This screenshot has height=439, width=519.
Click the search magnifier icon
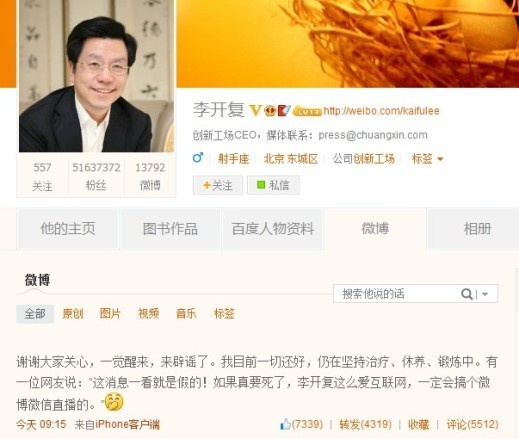pos(467,294)
